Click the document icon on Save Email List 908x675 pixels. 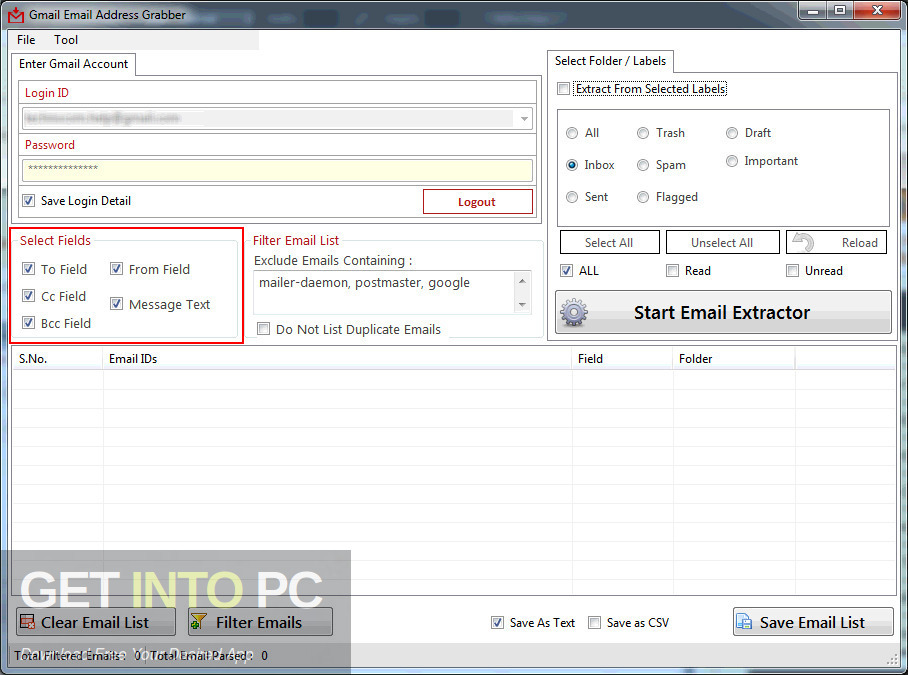click(x=744, y=622)
